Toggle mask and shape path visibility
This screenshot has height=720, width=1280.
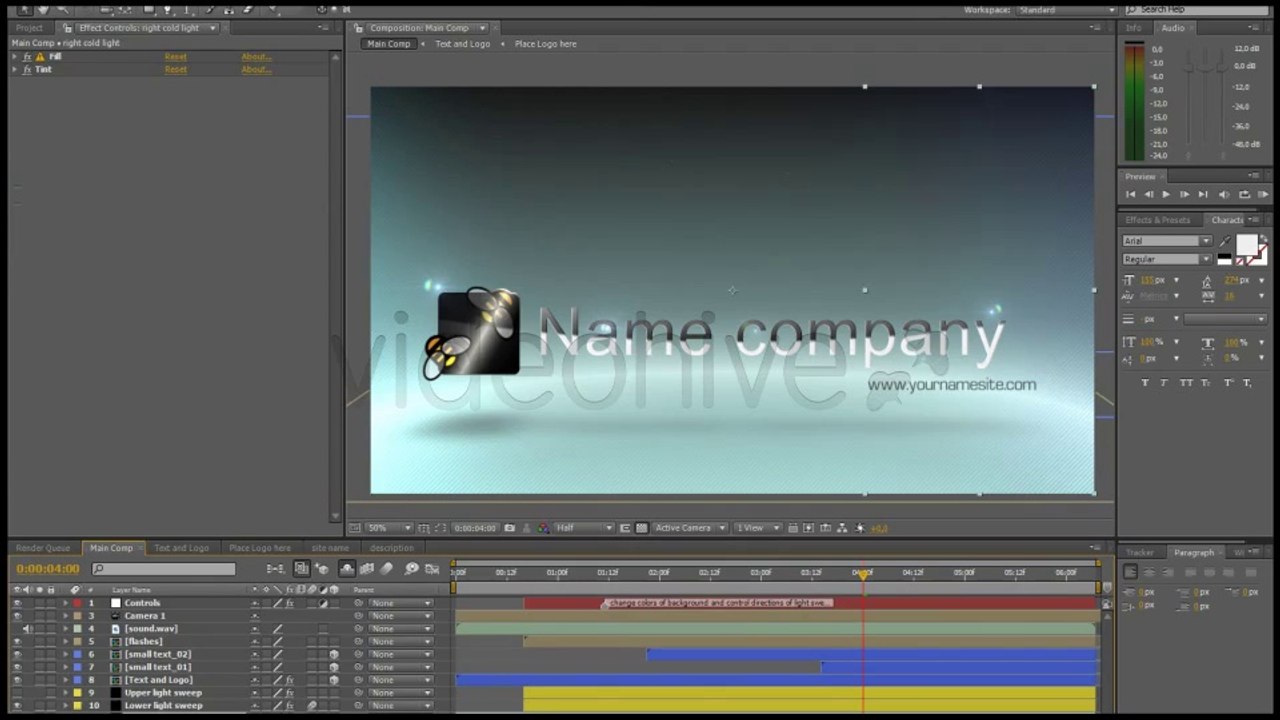(x=441, y=528)
